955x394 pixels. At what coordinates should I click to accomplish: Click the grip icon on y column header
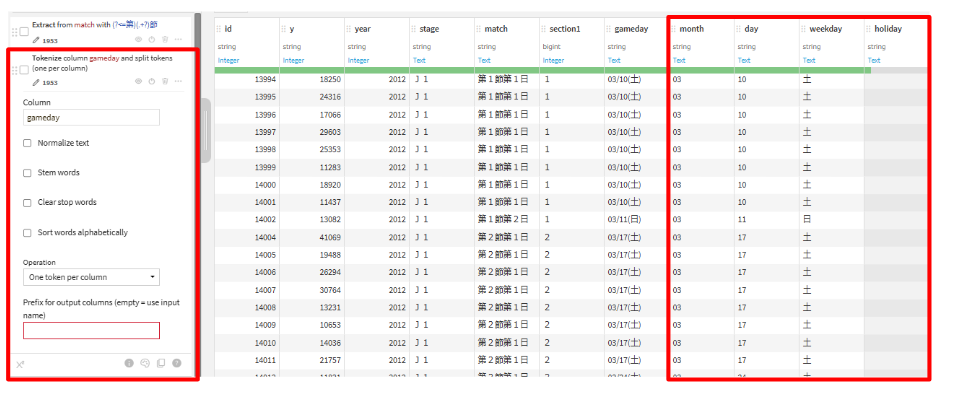point(284,29)
